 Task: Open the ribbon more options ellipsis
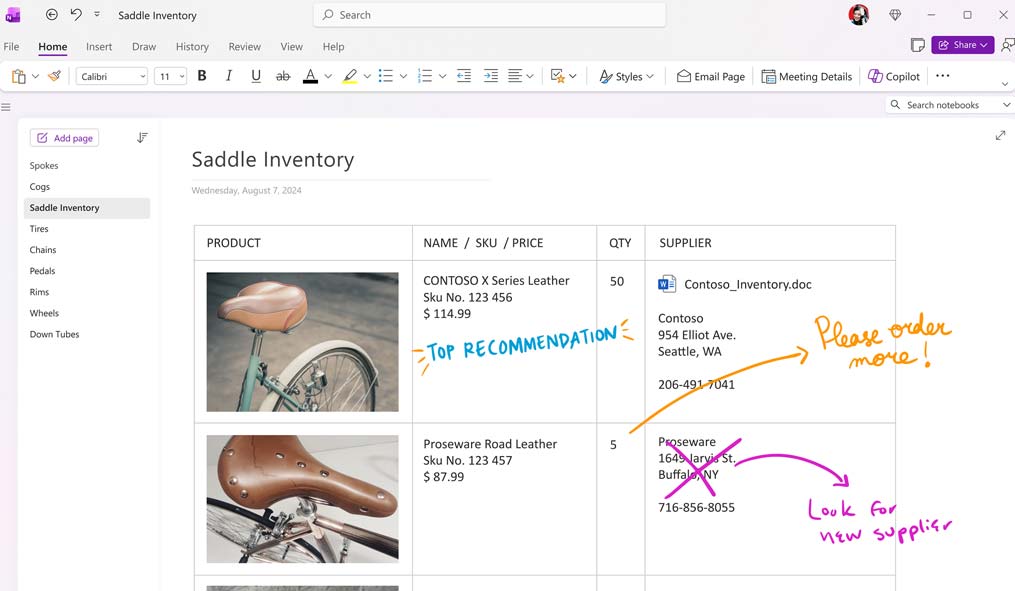pos(942,76)
